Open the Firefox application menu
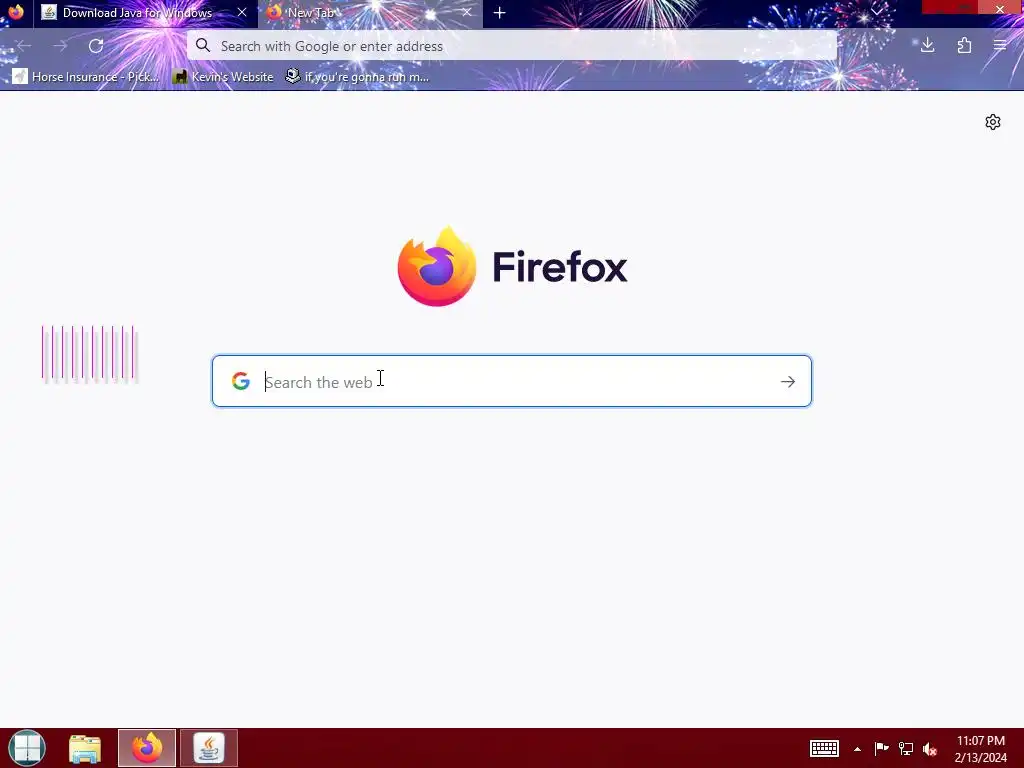The image size is (1024, 768). 1000,45
